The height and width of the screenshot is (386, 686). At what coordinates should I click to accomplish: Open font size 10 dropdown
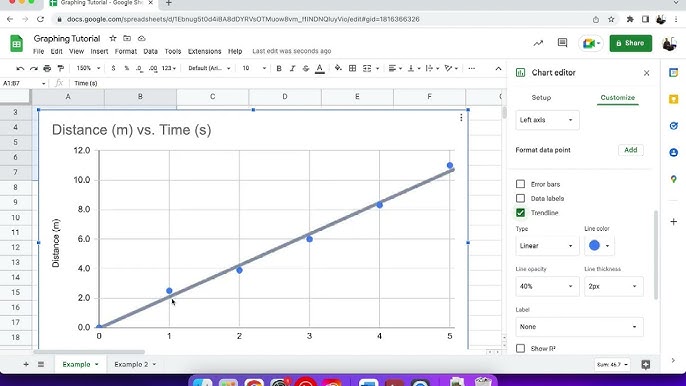point(254,68)
